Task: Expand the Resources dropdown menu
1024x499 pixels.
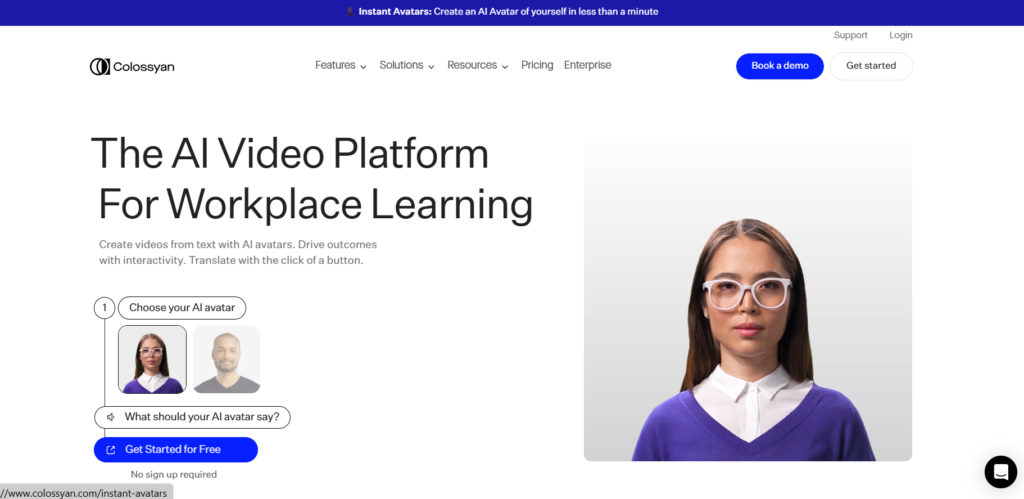Action: tap(477, 66)
